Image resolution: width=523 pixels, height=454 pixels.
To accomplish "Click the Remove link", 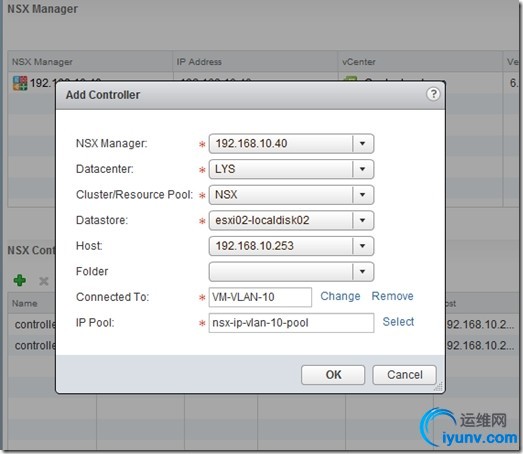I will click(x=393, y=296).
